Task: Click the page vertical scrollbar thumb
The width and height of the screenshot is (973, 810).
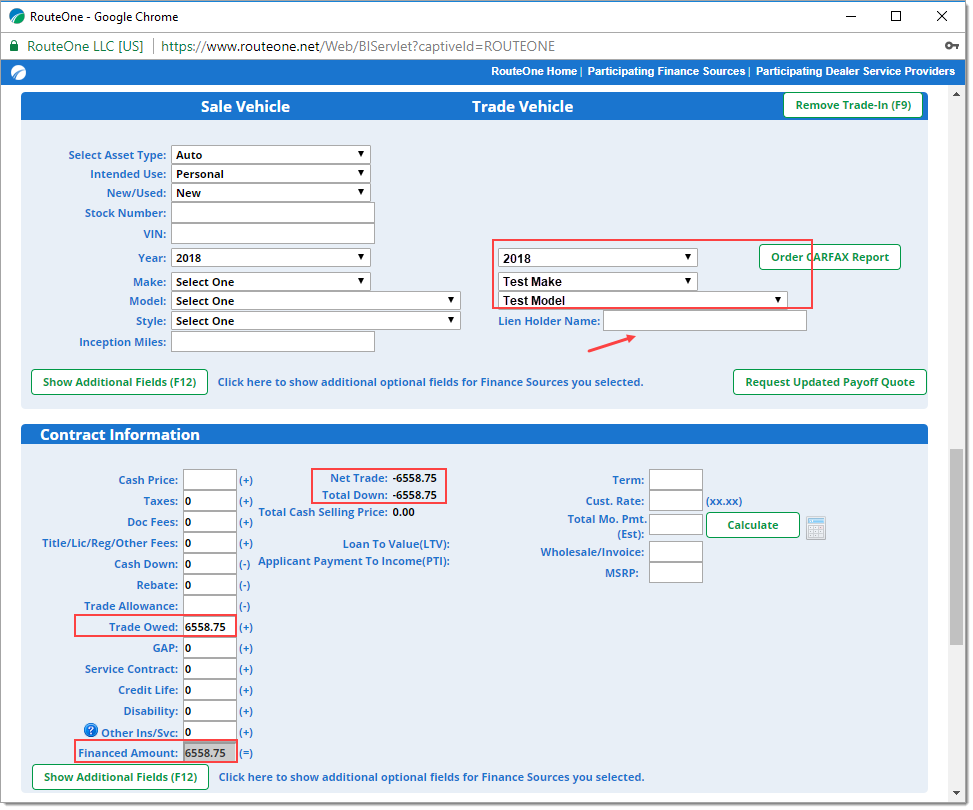Action: (956, 547)
